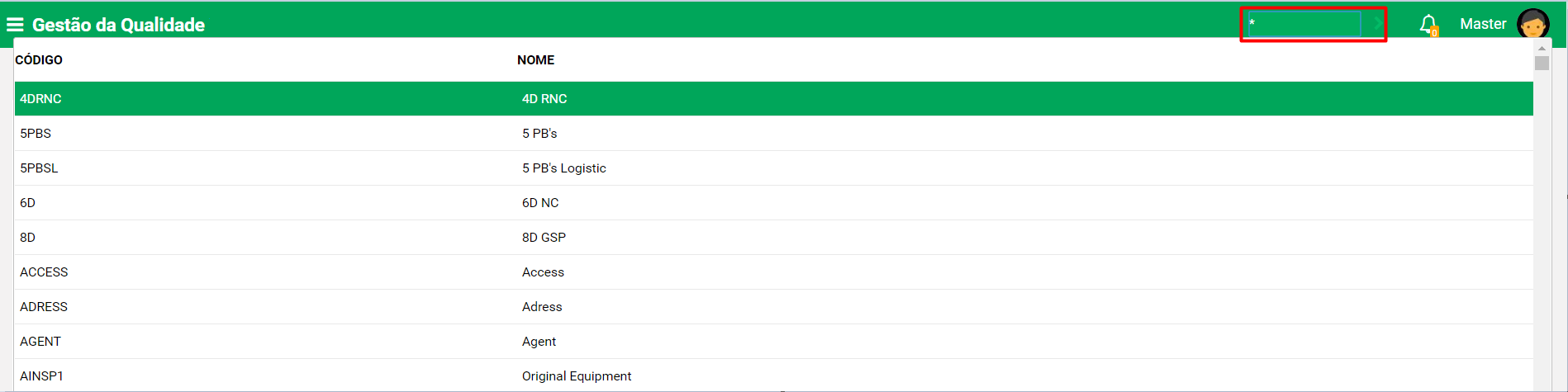This screenshot has width=1568, height=392.
Task: Sort by the CÓDIGO column header
Action: pyautogui.click(x=39, y=60)
